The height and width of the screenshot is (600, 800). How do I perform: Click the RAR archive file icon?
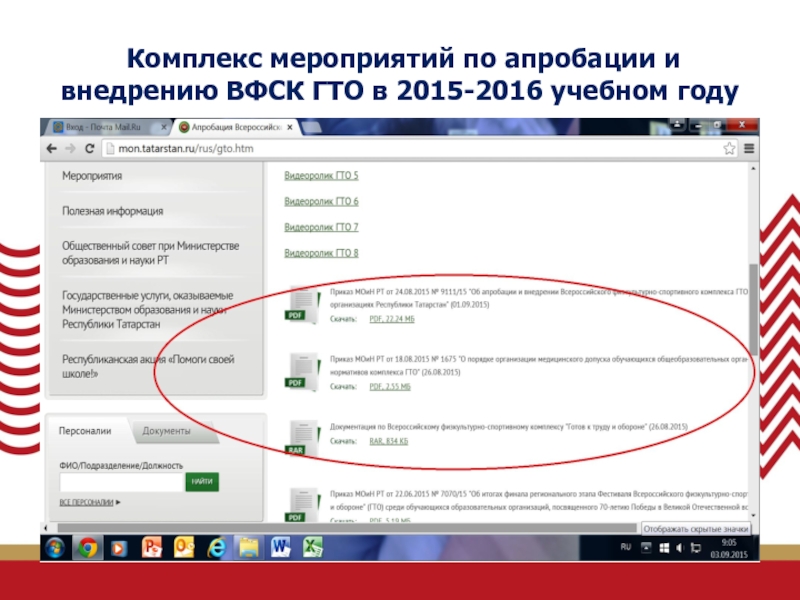(299, 437)
